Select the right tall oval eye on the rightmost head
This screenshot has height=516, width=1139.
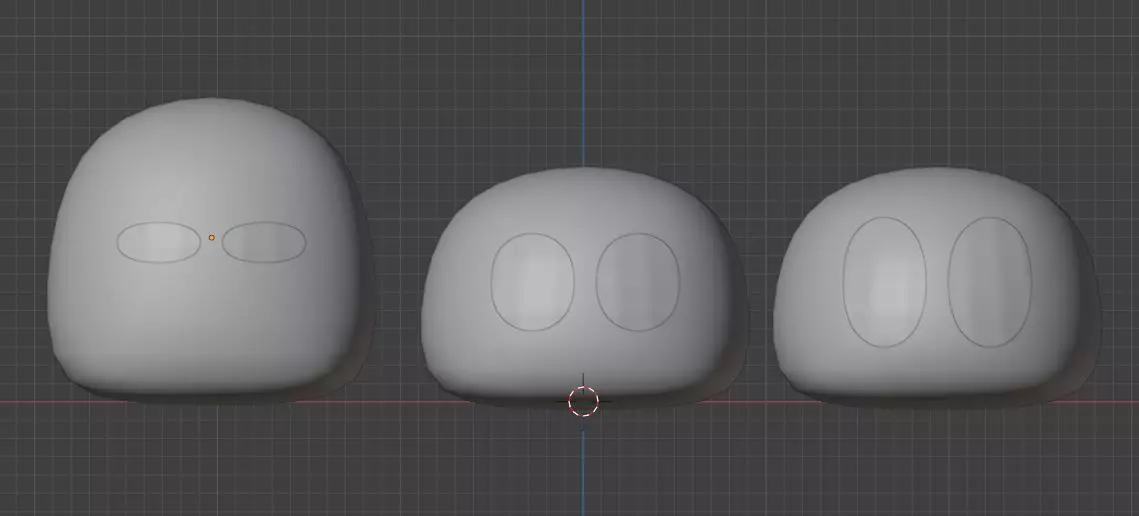pos(989,282)
